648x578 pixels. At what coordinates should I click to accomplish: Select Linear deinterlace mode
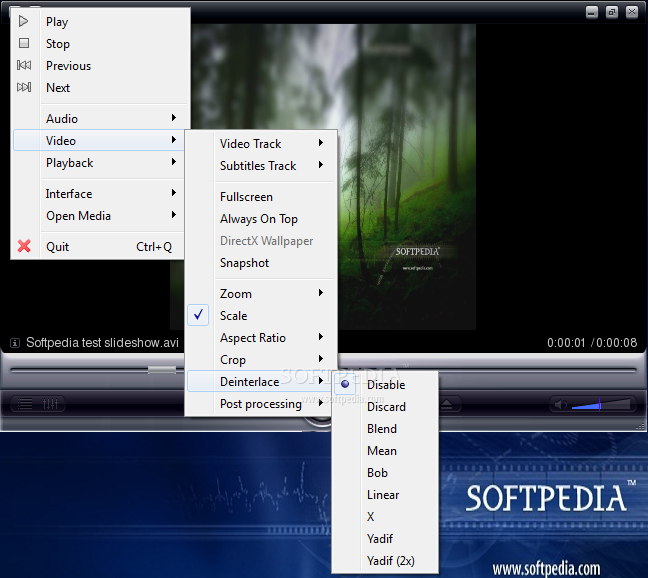point(385,495)
